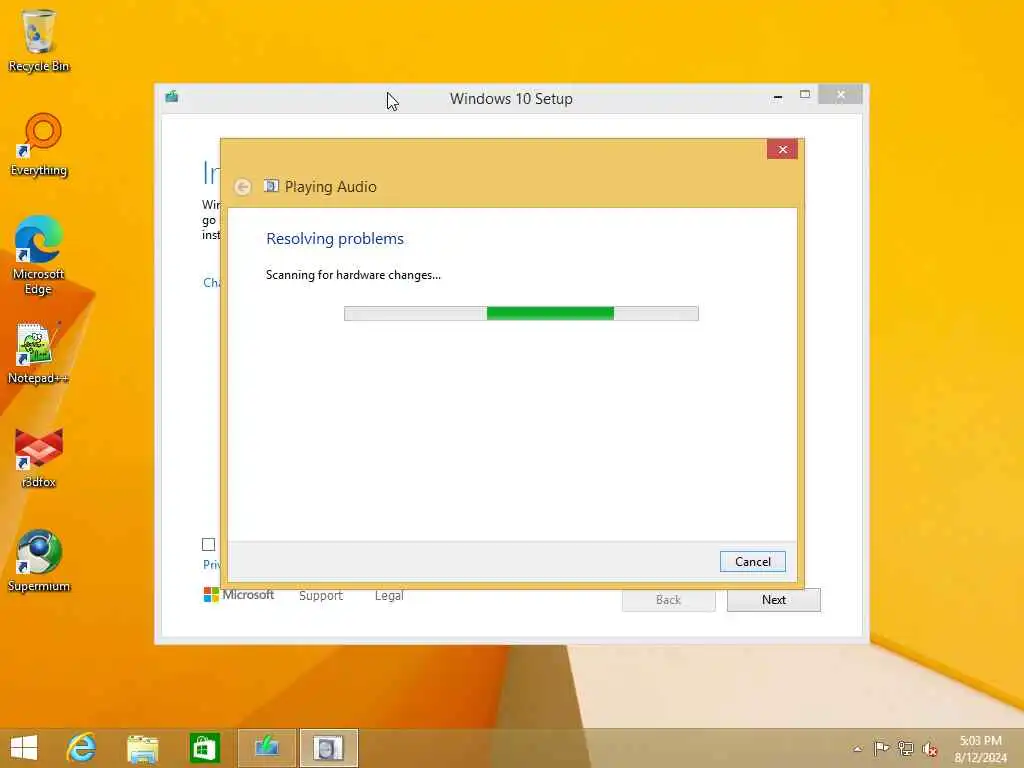Open the Recycle Bin desktop icon
The height and width of the screenshot is (768, 1024).
coord(39,40)
